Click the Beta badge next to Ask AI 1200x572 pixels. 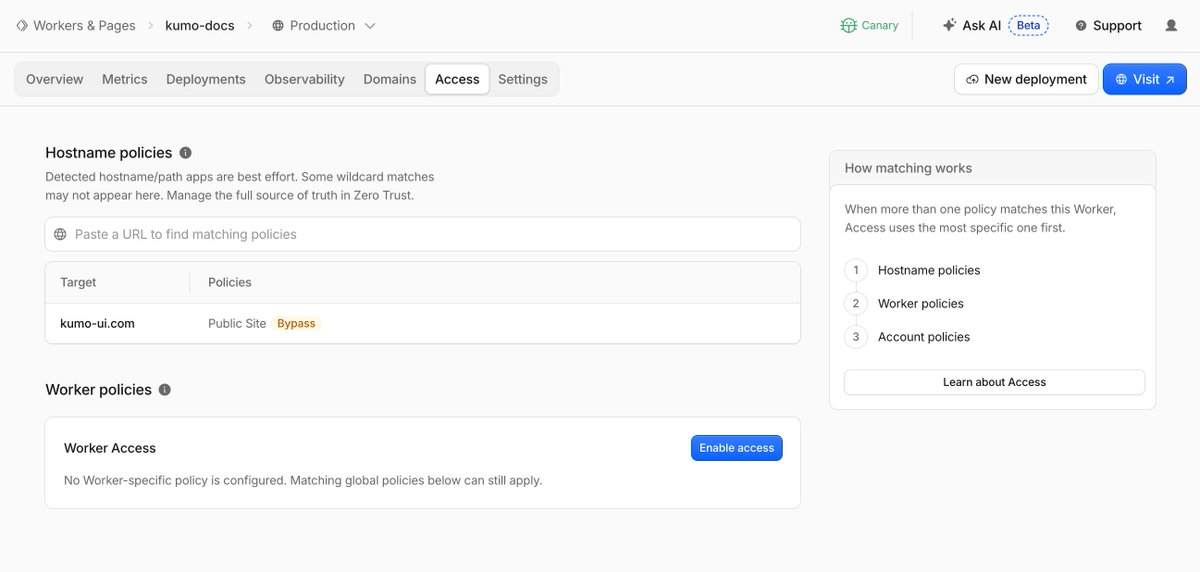[x=1028, y=26]
